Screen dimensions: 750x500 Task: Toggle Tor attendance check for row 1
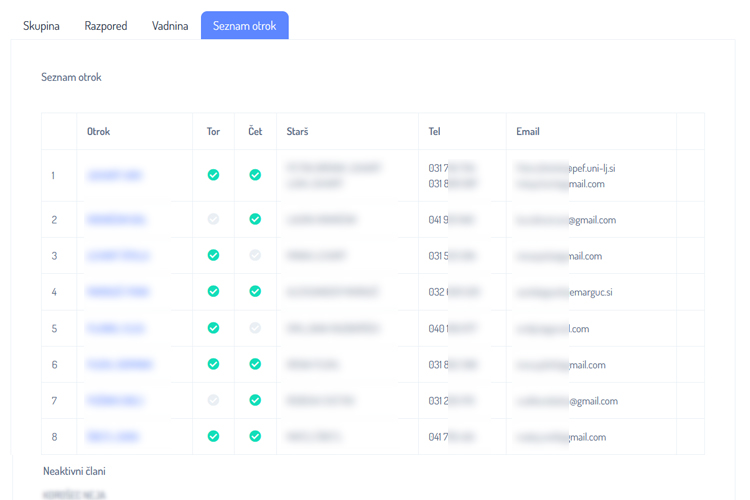tap(213, 175)
